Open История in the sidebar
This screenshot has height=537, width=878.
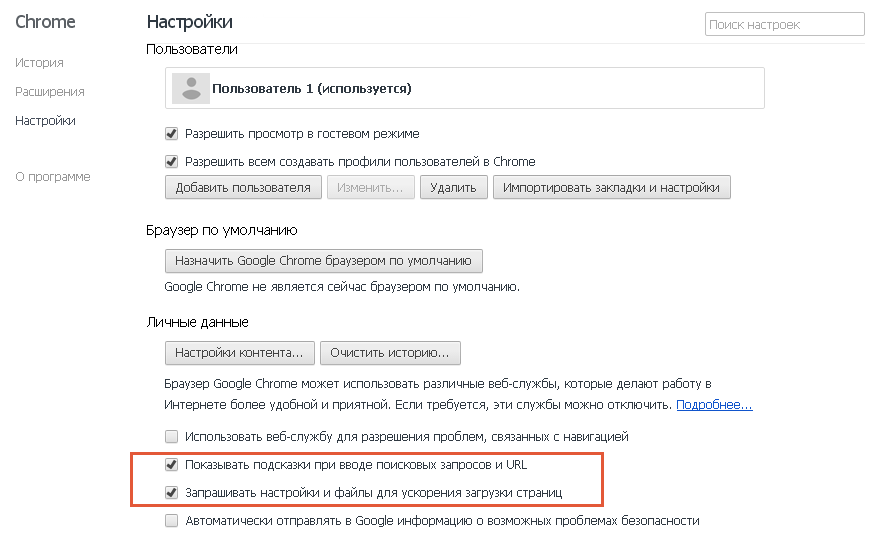[39, 63]
